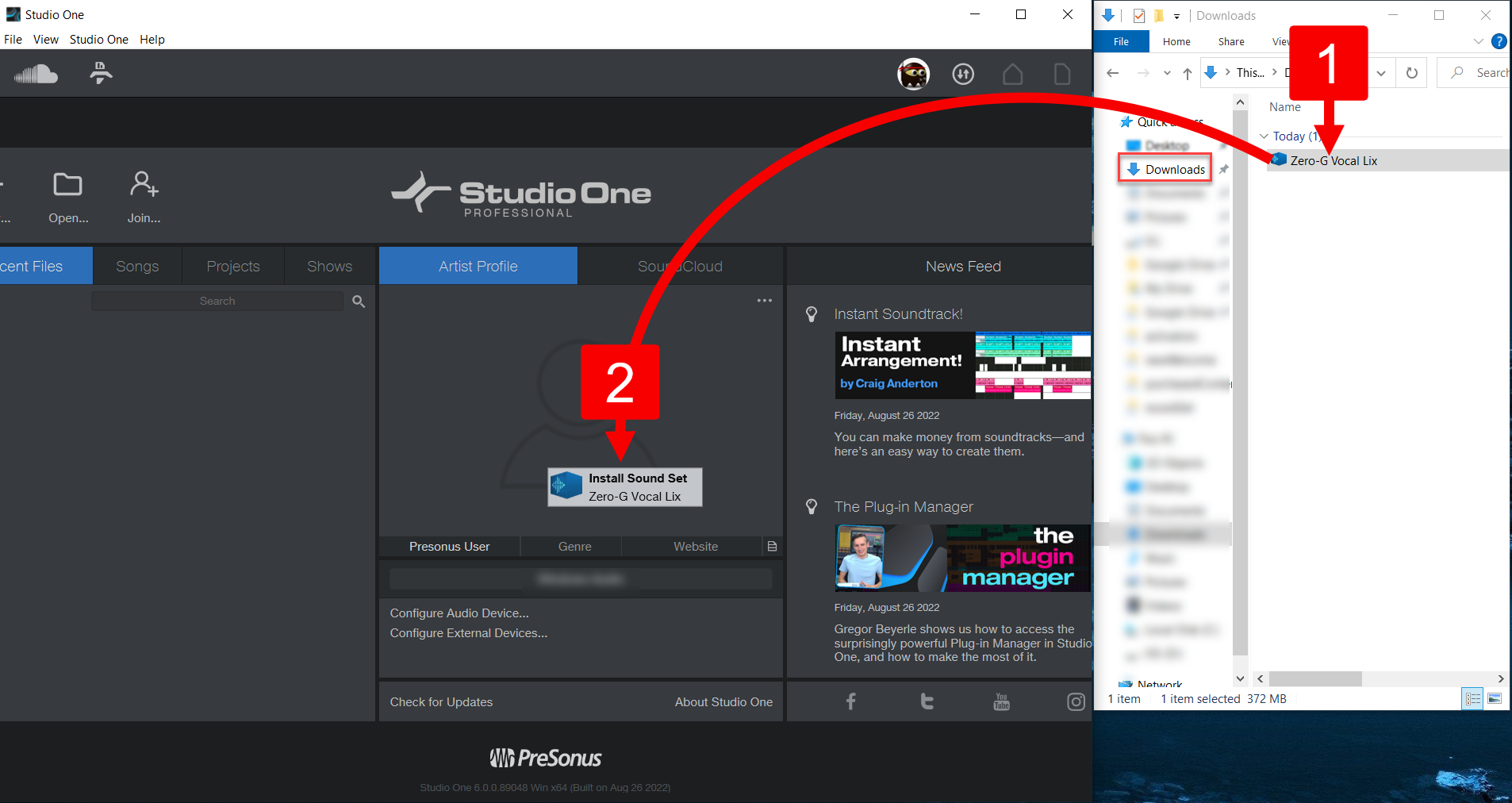Expand the ribbon with the chevron near Help

tap(1477, 41)
